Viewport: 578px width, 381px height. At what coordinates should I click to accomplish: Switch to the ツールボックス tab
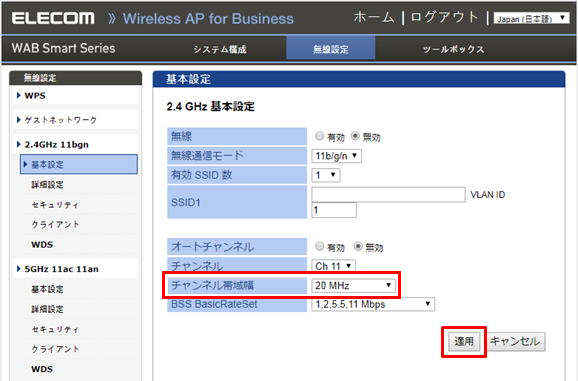point(453,49)
